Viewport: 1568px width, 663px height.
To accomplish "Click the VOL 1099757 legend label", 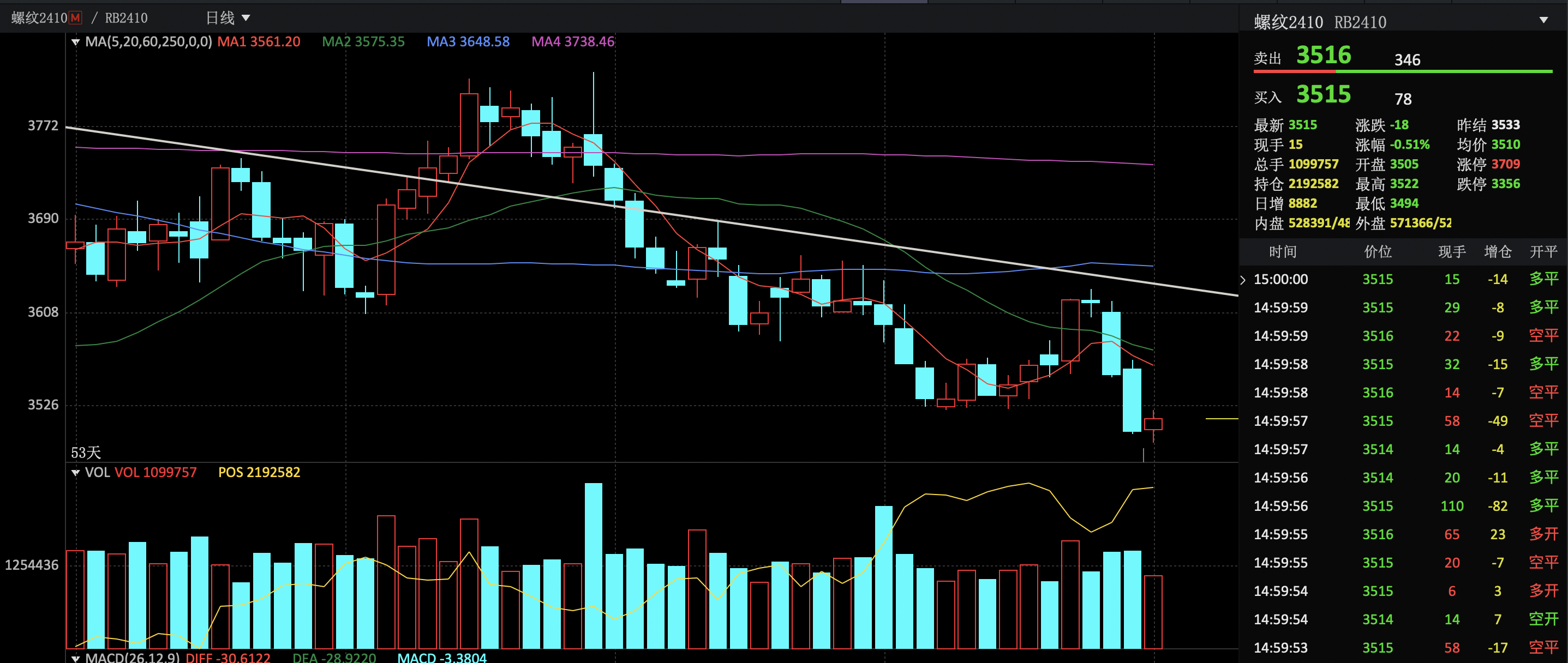I will 156,473.
